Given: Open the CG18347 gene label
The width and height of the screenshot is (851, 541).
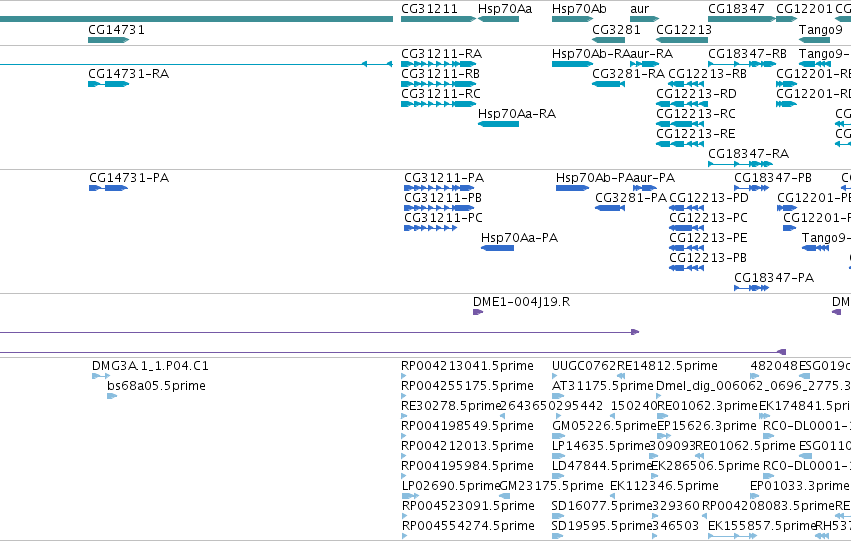Looking at the screenshot, I should click(x=736, y=9).
